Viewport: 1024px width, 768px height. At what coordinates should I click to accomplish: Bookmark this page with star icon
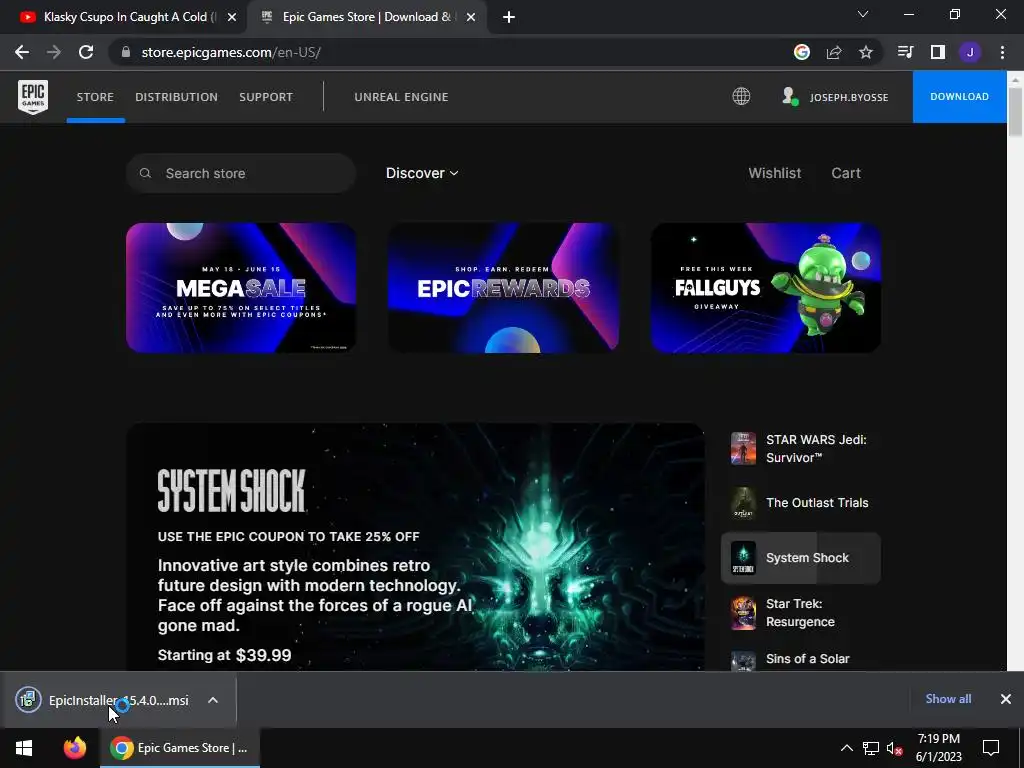[866, 52]
